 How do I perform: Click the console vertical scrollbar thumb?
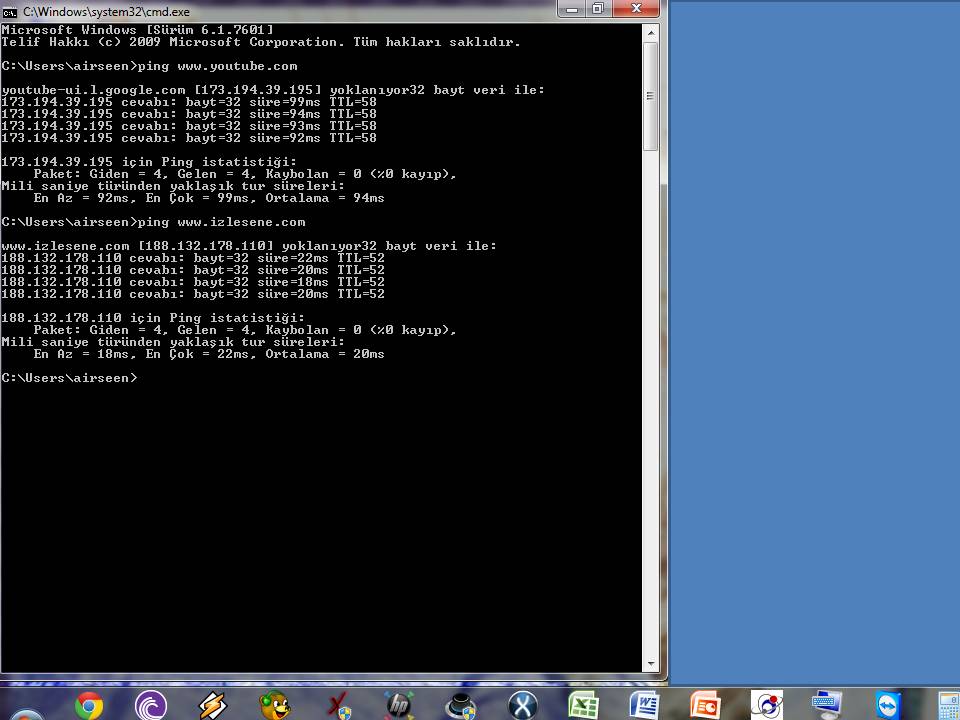pos(650,97)
